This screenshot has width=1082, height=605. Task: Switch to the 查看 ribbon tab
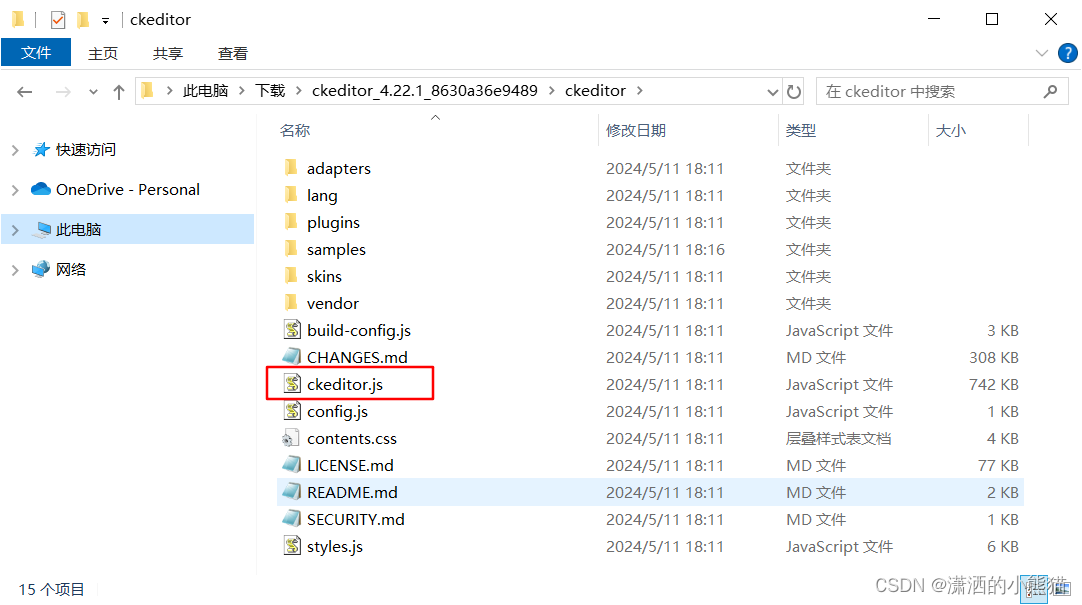click(x=233, y=54)
